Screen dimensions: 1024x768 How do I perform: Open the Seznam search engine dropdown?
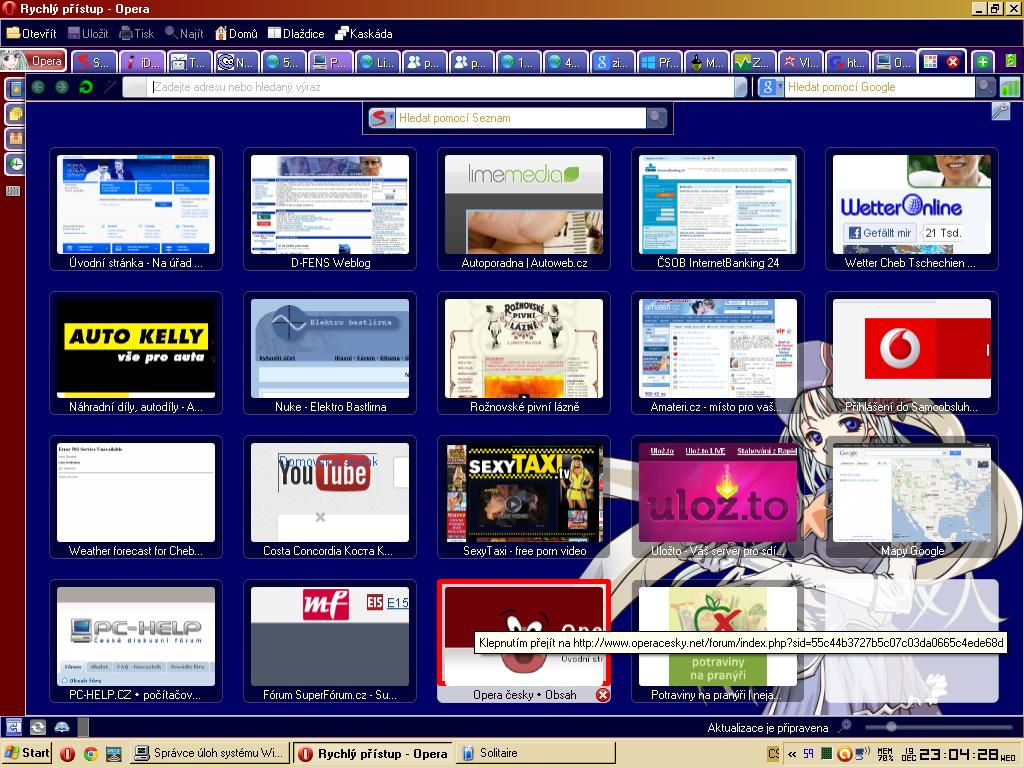(381, 118)
